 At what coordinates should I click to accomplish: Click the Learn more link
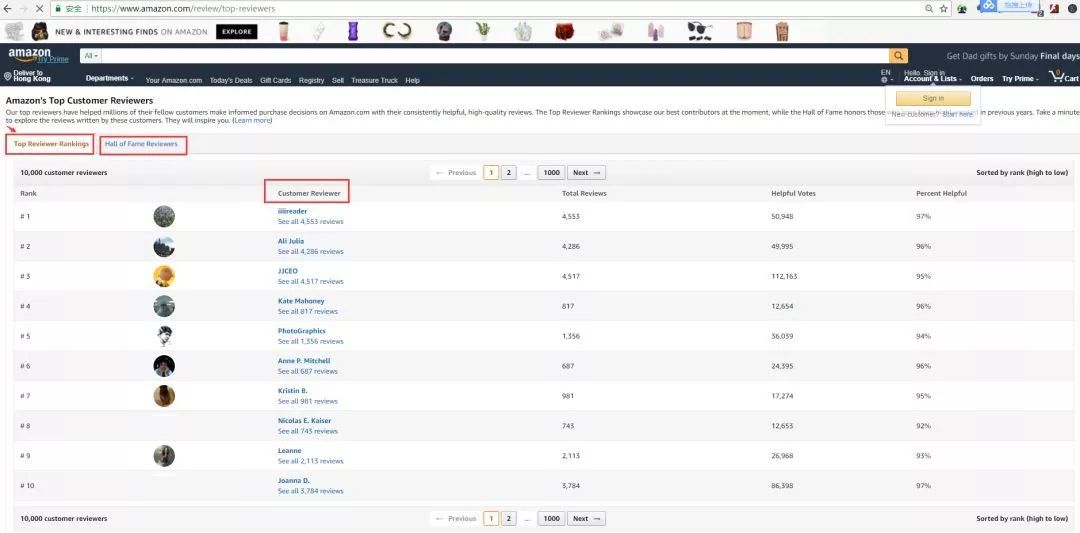252,121
